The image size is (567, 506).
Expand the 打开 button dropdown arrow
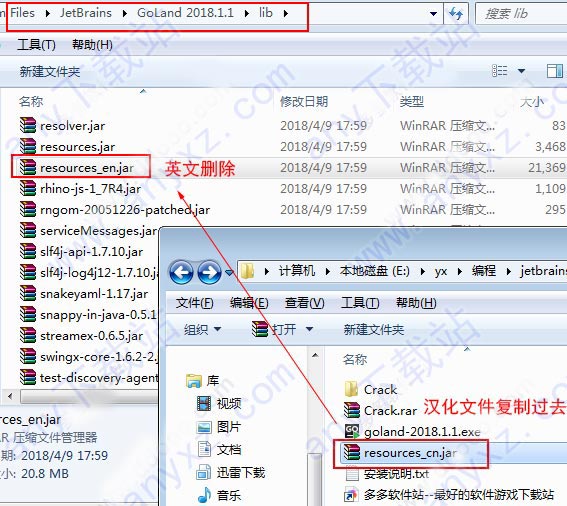(x=310, y=329)
